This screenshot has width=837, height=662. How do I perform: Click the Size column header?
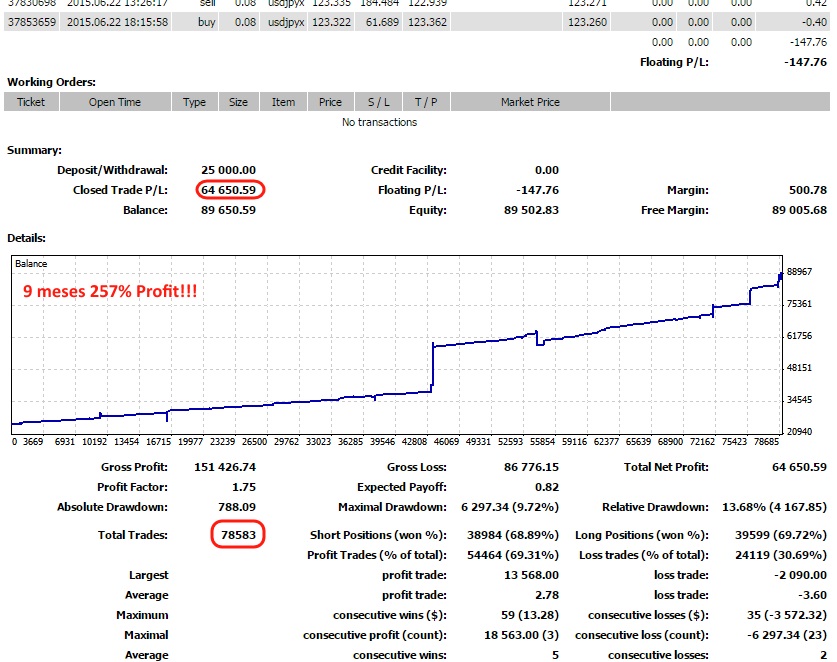238,102
